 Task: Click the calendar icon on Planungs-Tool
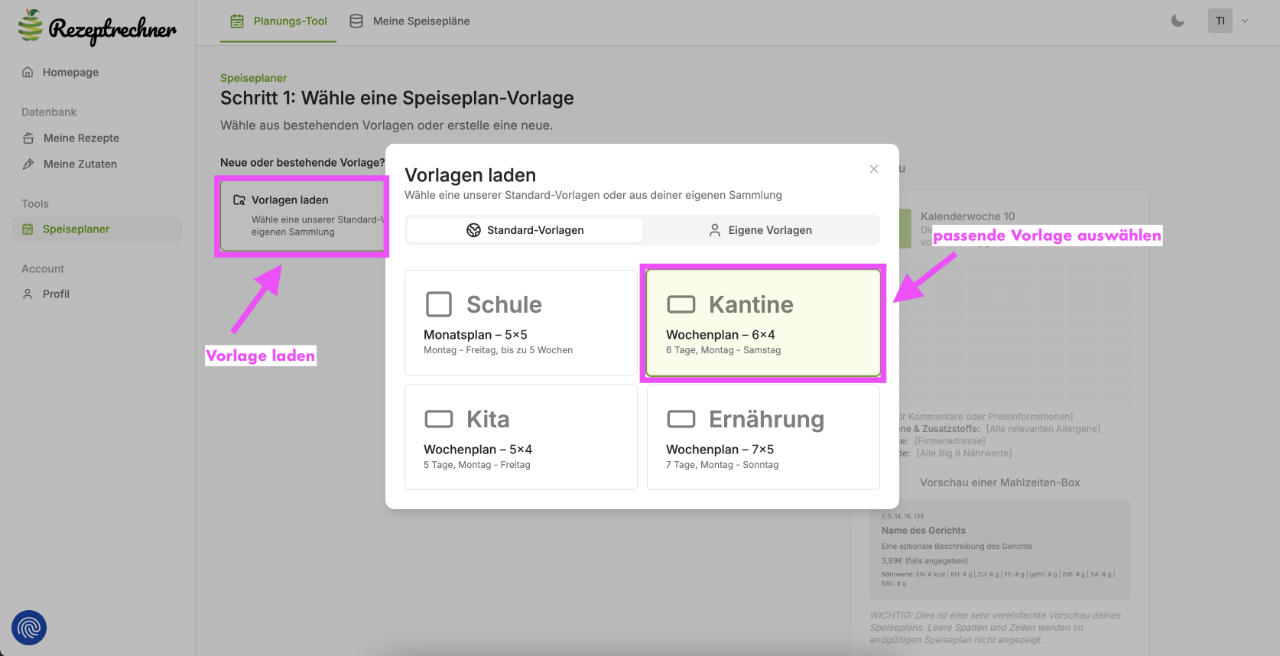click(x=235, y=19)
